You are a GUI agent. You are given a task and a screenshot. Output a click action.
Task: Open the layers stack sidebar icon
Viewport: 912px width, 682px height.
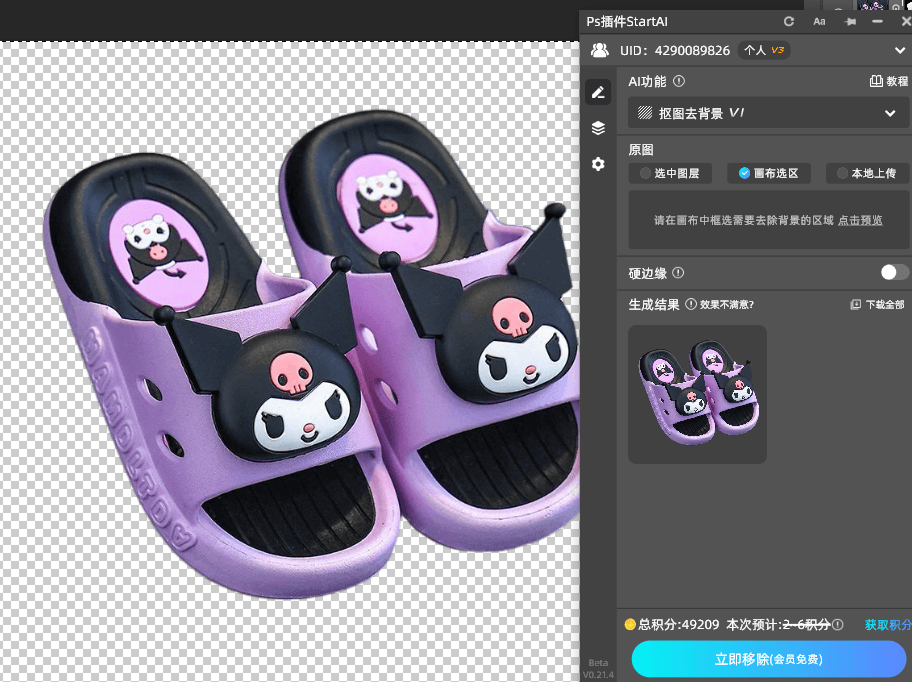click(x=598, y=128)
